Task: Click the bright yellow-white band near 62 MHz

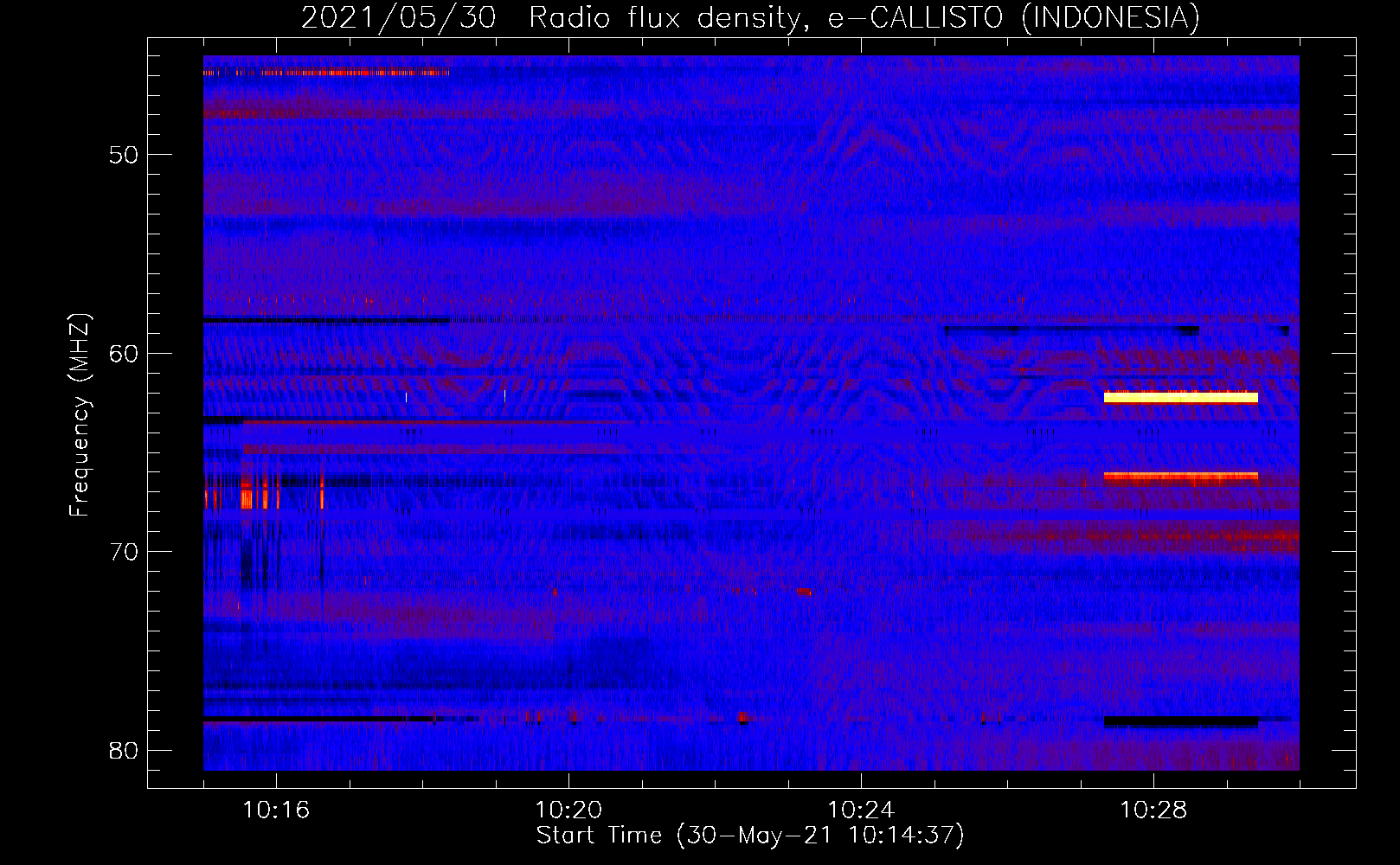Action: 1181,398
